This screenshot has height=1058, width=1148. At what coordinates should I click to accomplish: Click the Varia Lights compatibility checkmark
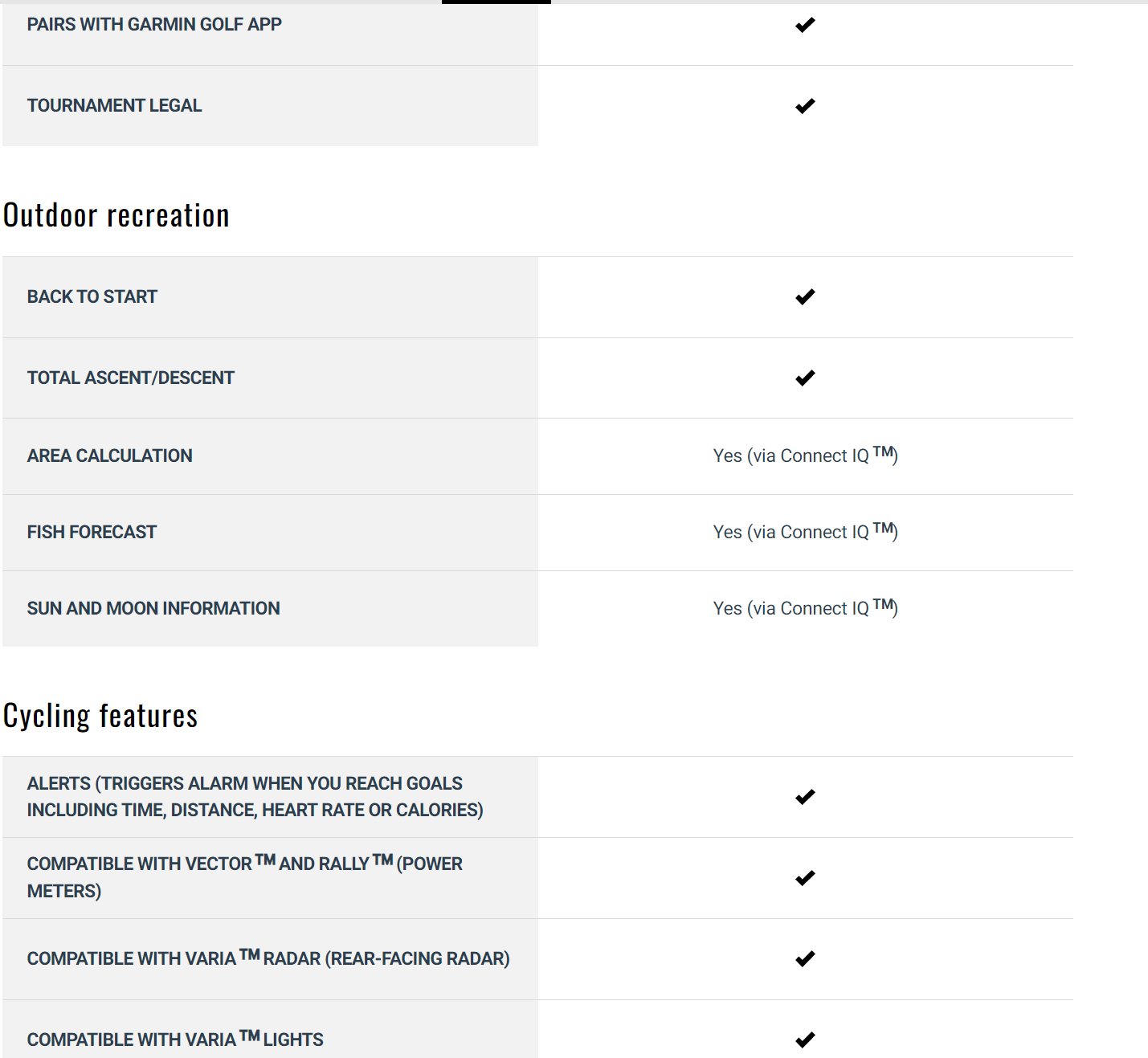point(805,1040)
